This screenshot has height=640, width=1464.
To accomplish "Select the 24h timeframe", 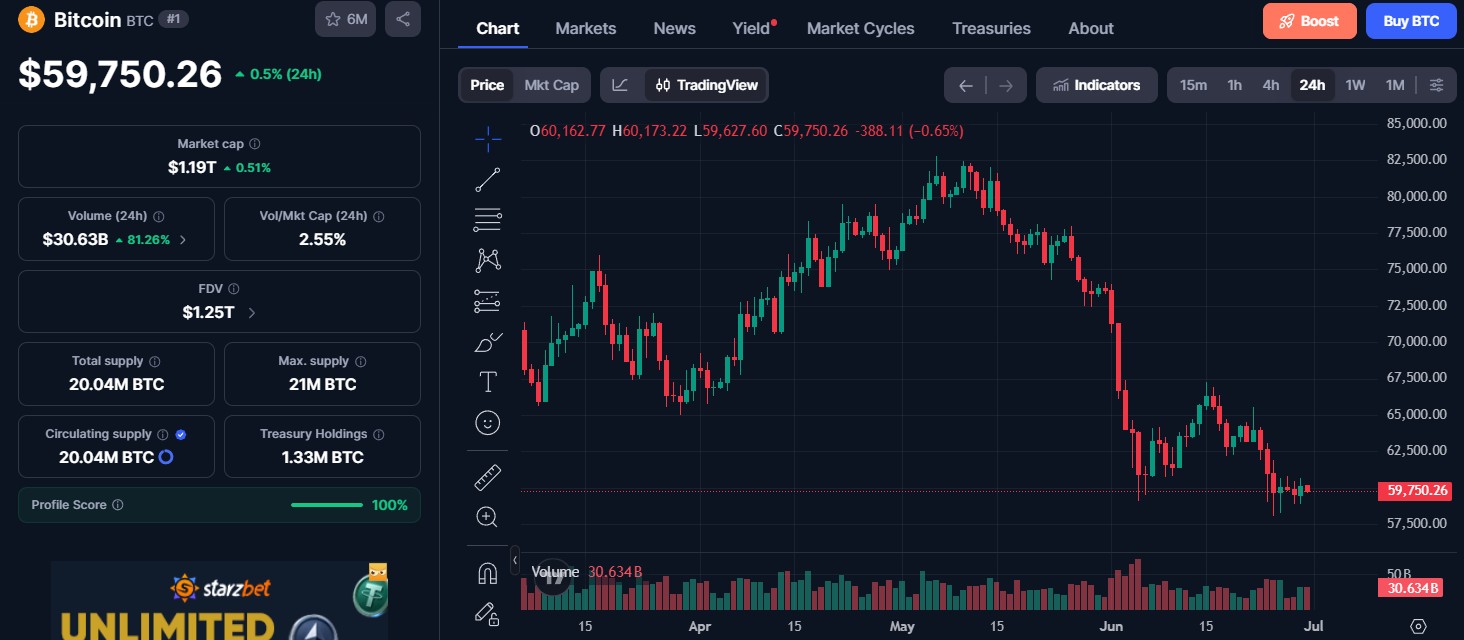I will [1312, 85].
